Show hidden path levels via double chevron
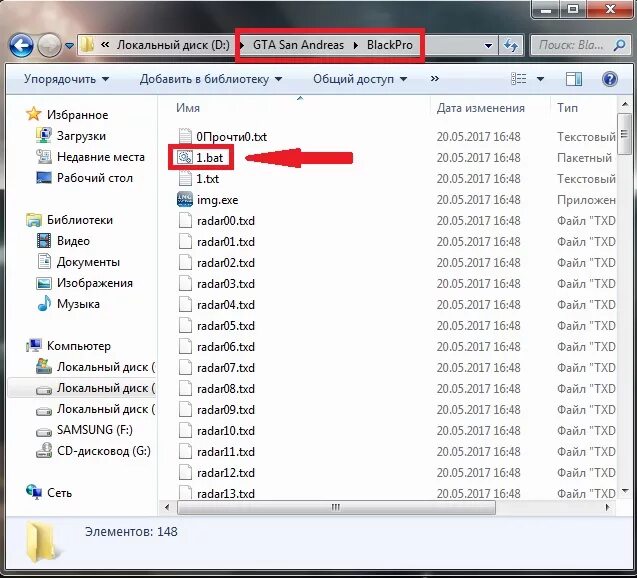 105,45
